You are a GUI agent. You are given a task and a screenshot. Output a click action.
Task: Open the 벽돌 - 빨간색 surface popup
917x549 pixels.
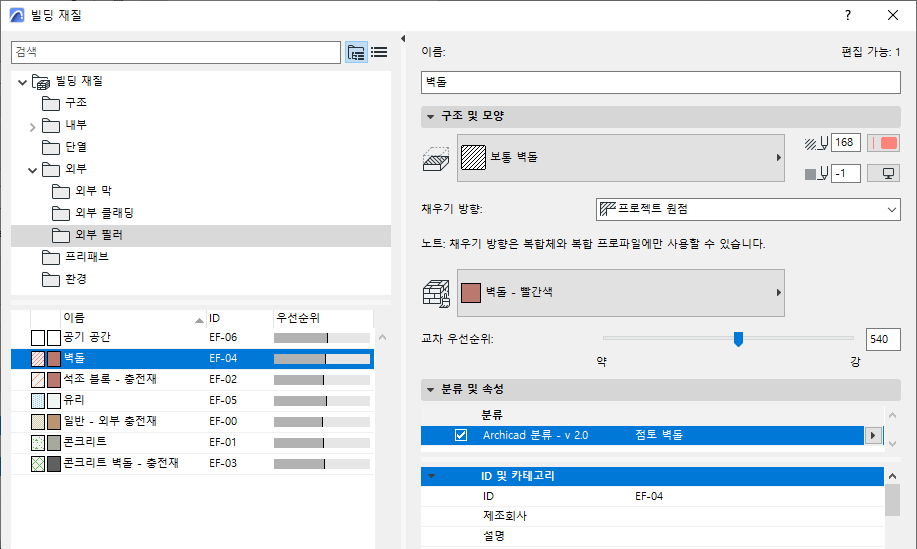click(x=620, y=292)
